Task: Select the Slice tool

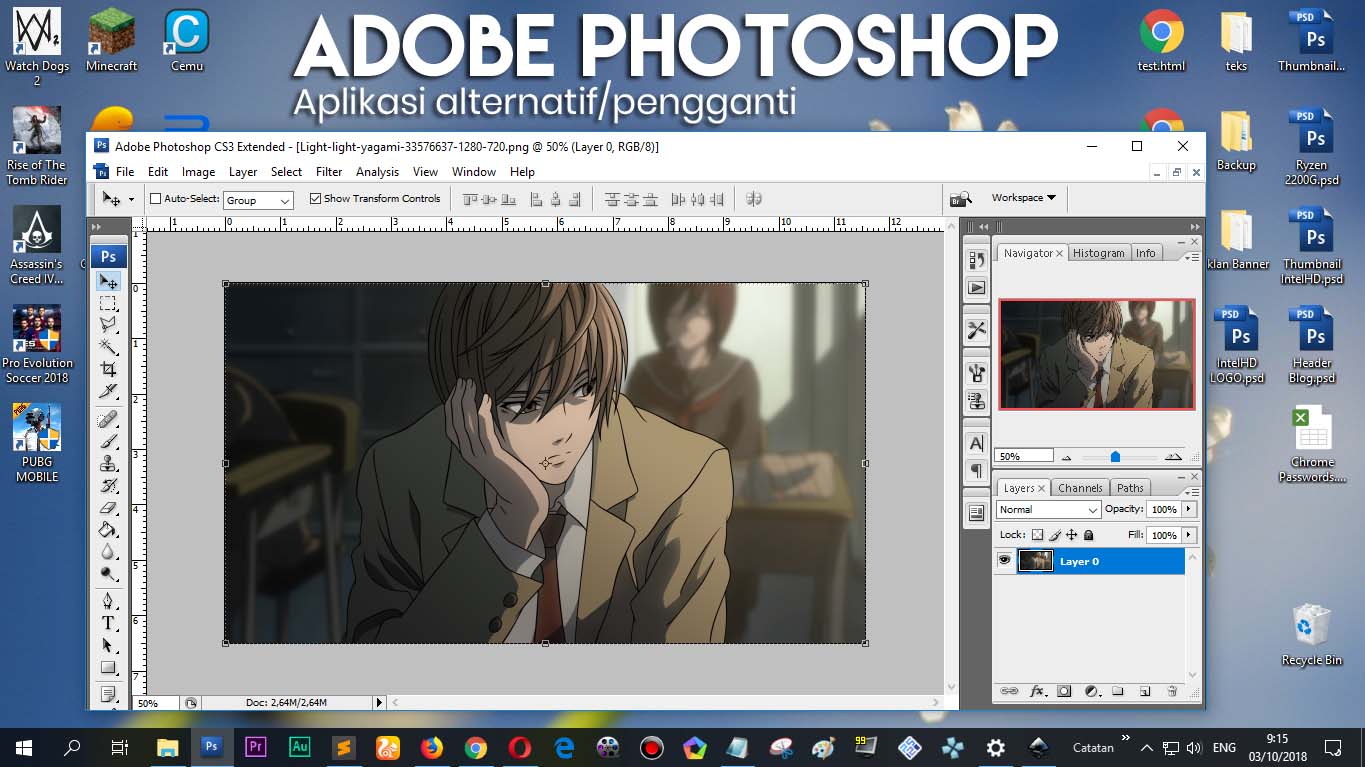Action: 109,390
